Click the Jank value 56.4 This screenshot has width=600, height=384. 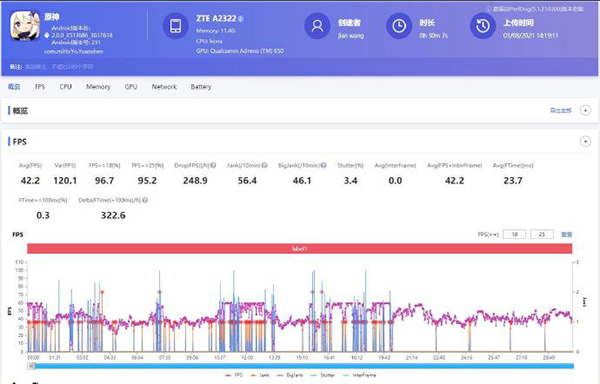(247, 181)
